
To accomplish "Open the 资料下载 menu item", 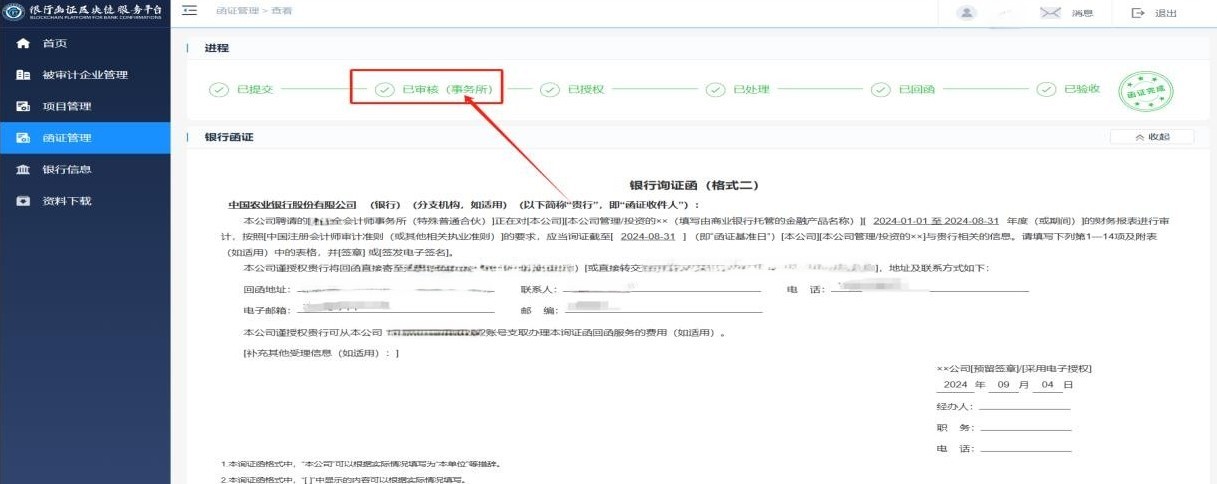I will coord(66,201).
